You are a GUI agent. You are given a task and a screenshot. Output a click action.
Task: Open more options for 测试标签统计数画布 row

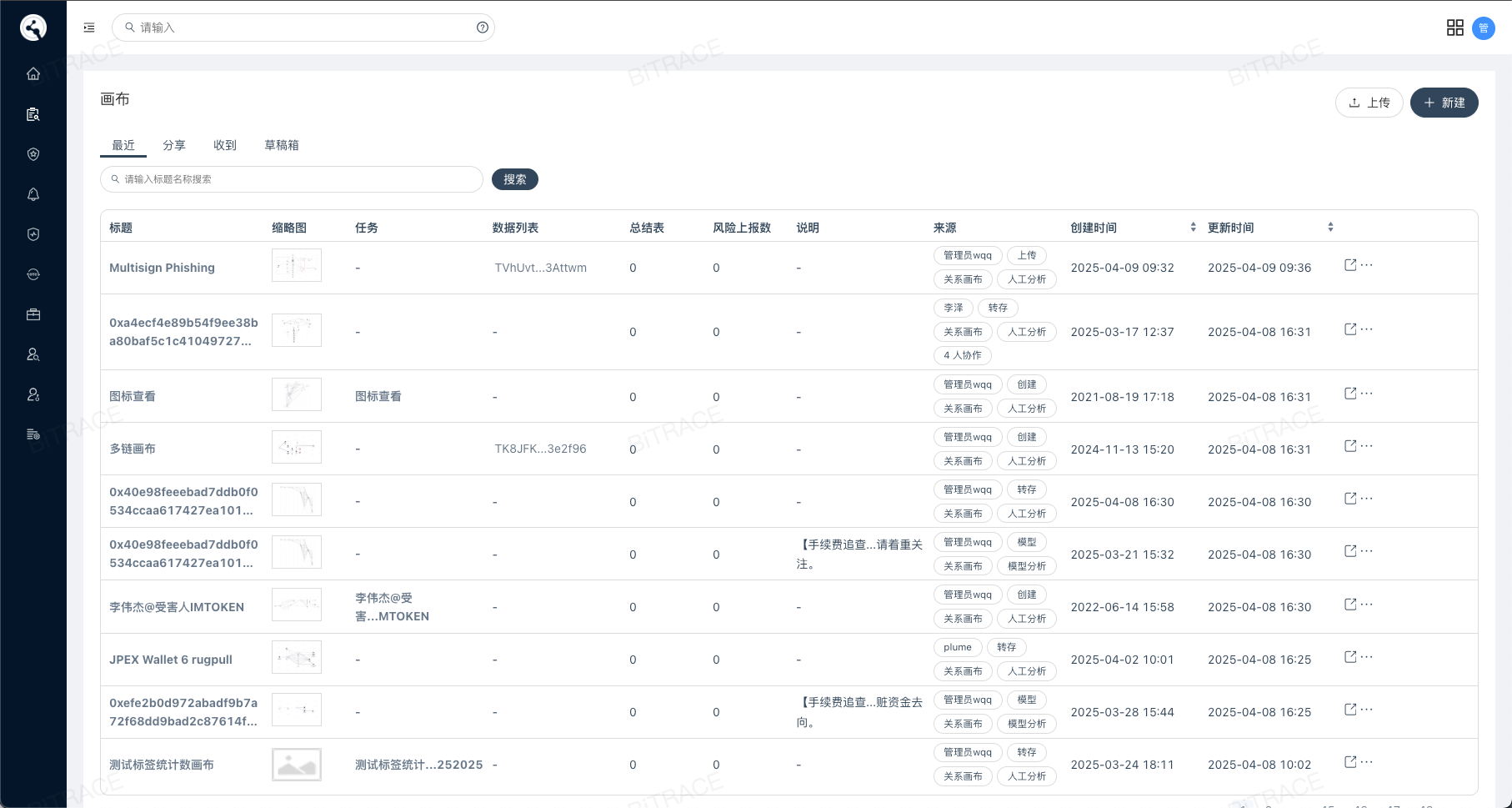1367,762
